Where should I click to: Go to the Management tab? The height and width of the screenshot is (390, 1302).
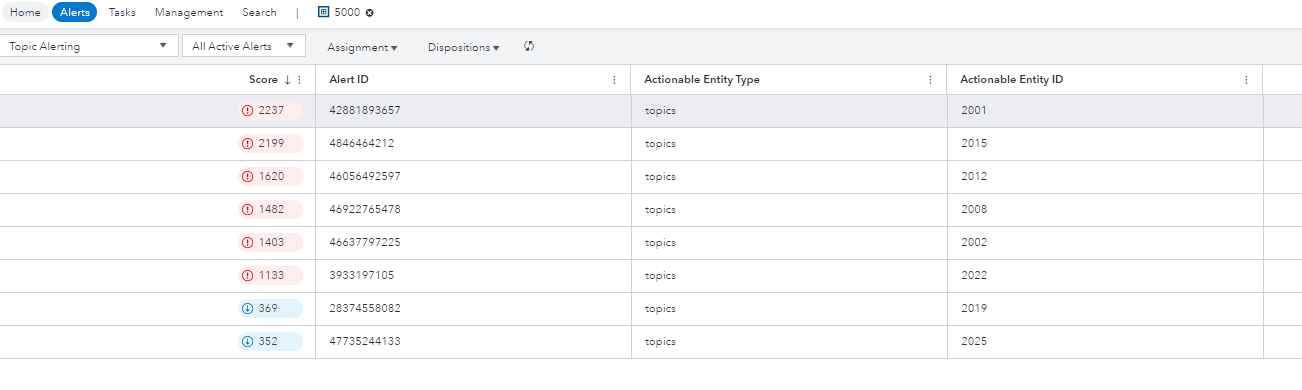[189, 13]
